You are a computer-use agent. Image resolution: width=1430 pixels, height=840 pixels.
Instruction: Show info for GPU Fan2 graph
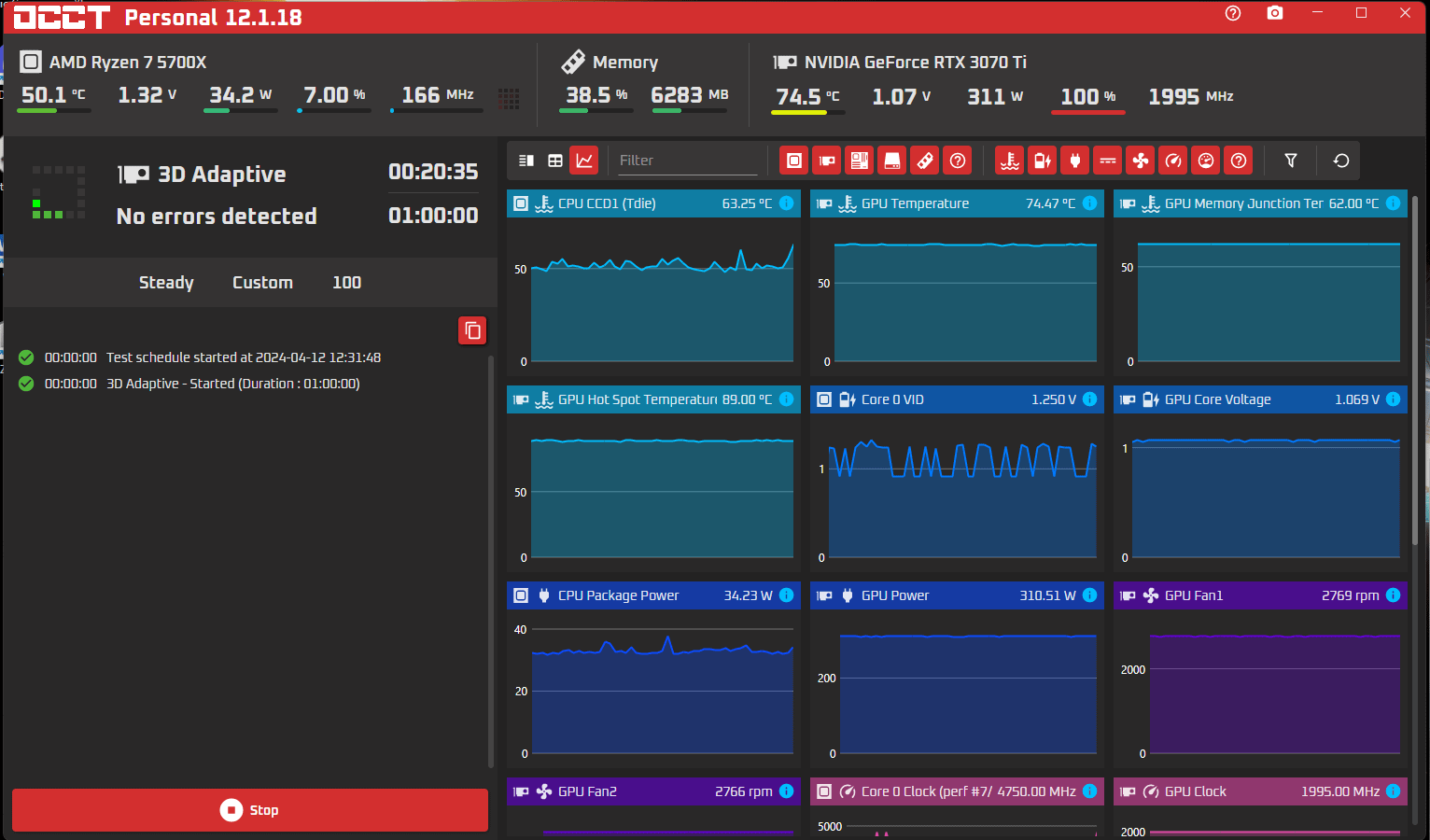coord(787,791)
